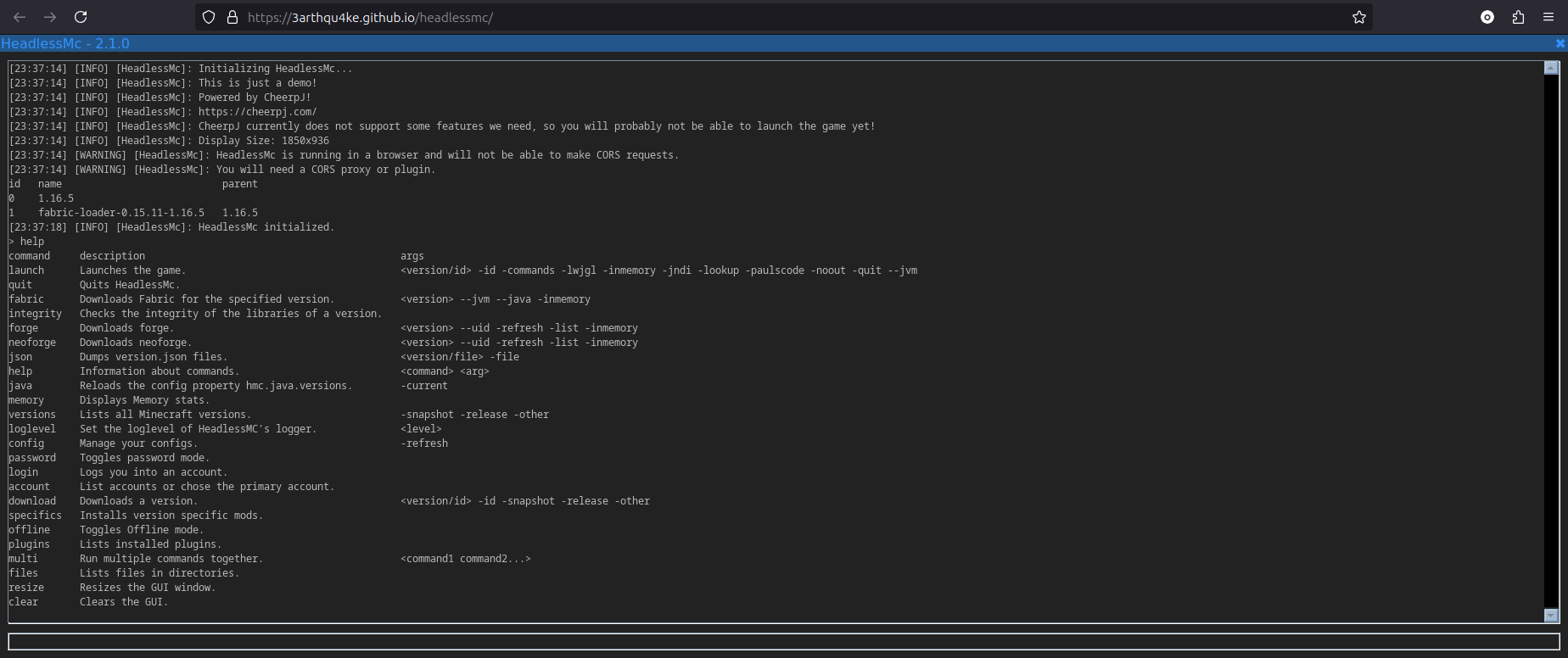Open the extensions puzzle-piece menu
This screenshot has width=1568, height=658.
click(1518, 17)
